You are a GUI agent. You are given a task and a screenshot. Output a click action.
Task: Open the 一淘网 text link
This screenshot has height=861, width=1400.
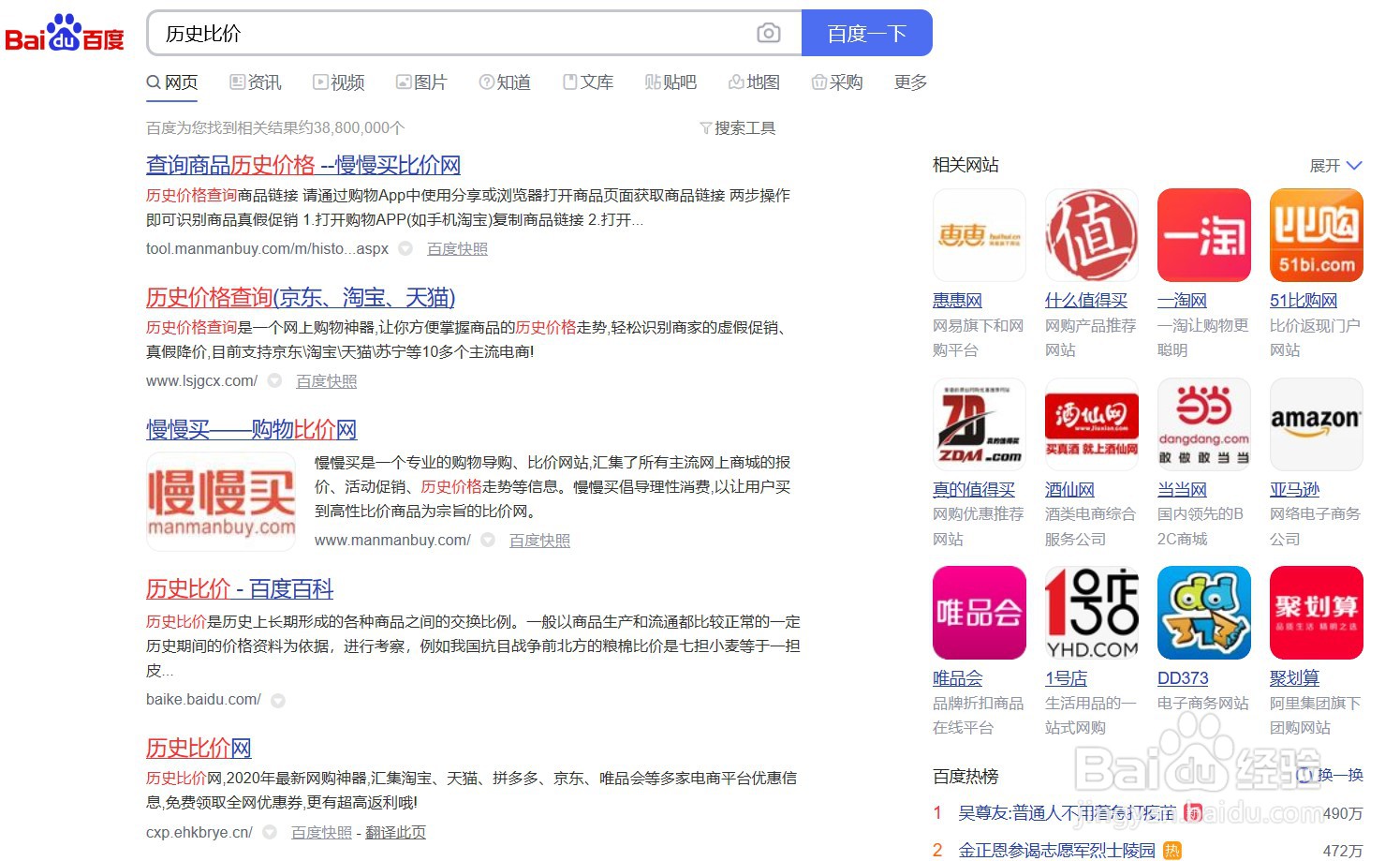pyautogui.click(x=1182, y=301)
